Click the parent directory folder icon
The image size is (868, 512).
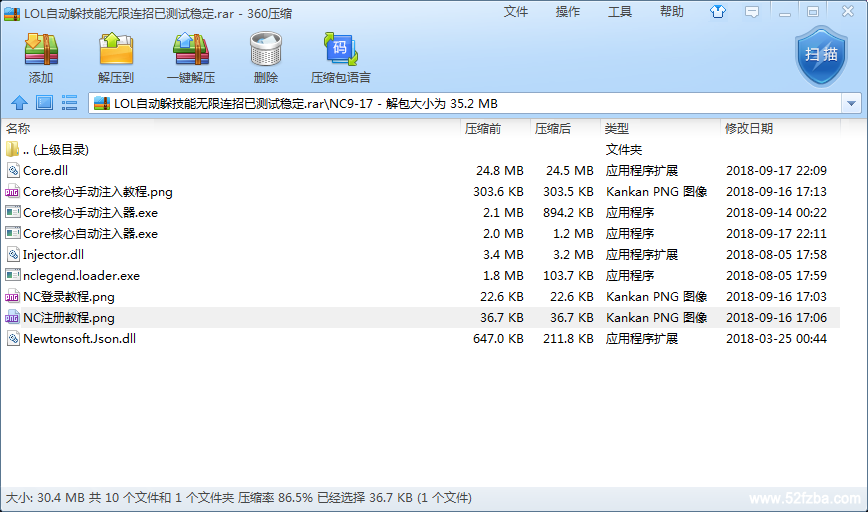(12, 149)
